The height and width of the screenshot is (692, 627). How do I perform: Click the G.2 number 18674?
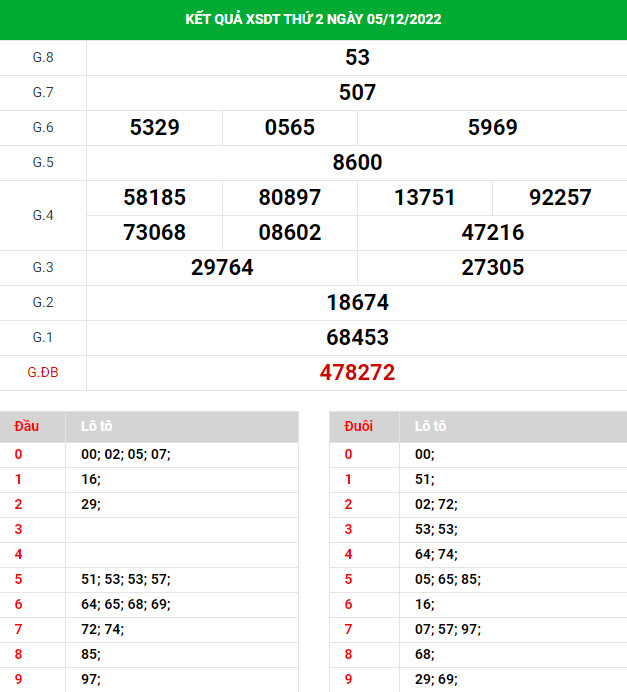(357, 302)
